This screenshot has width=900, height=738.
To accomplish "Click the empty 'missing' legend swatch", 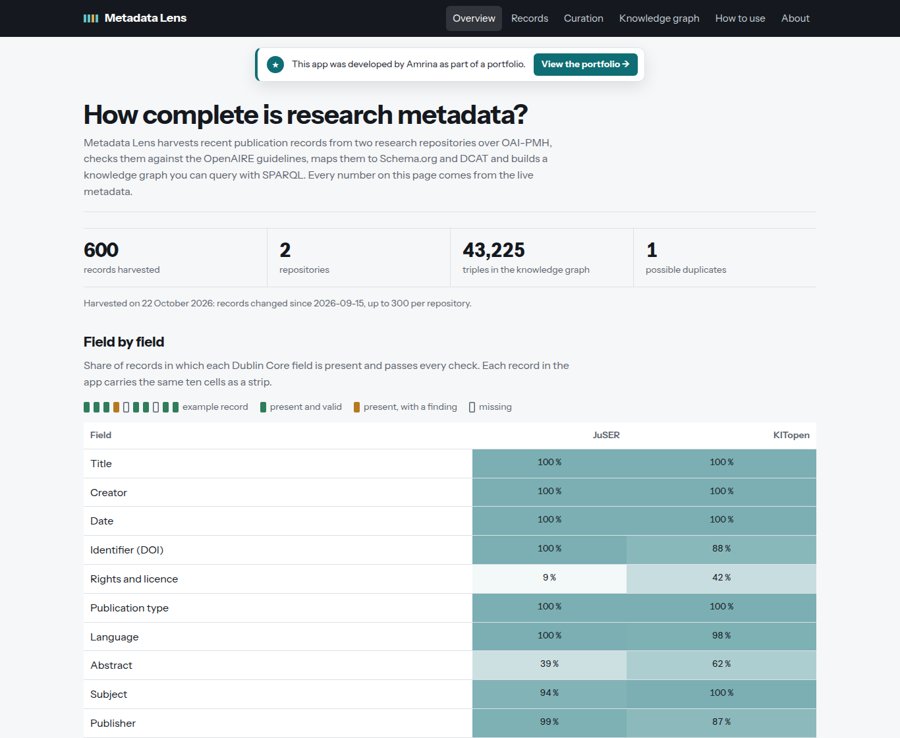I will [x=472, y=407].
